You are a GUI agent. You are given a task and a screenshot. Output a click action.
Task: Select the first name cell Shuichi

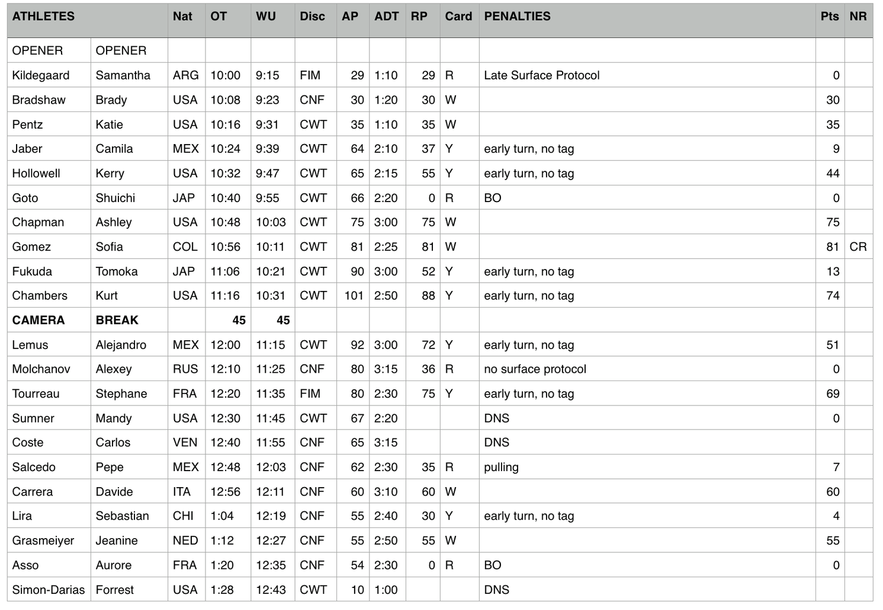click(115, 198)
